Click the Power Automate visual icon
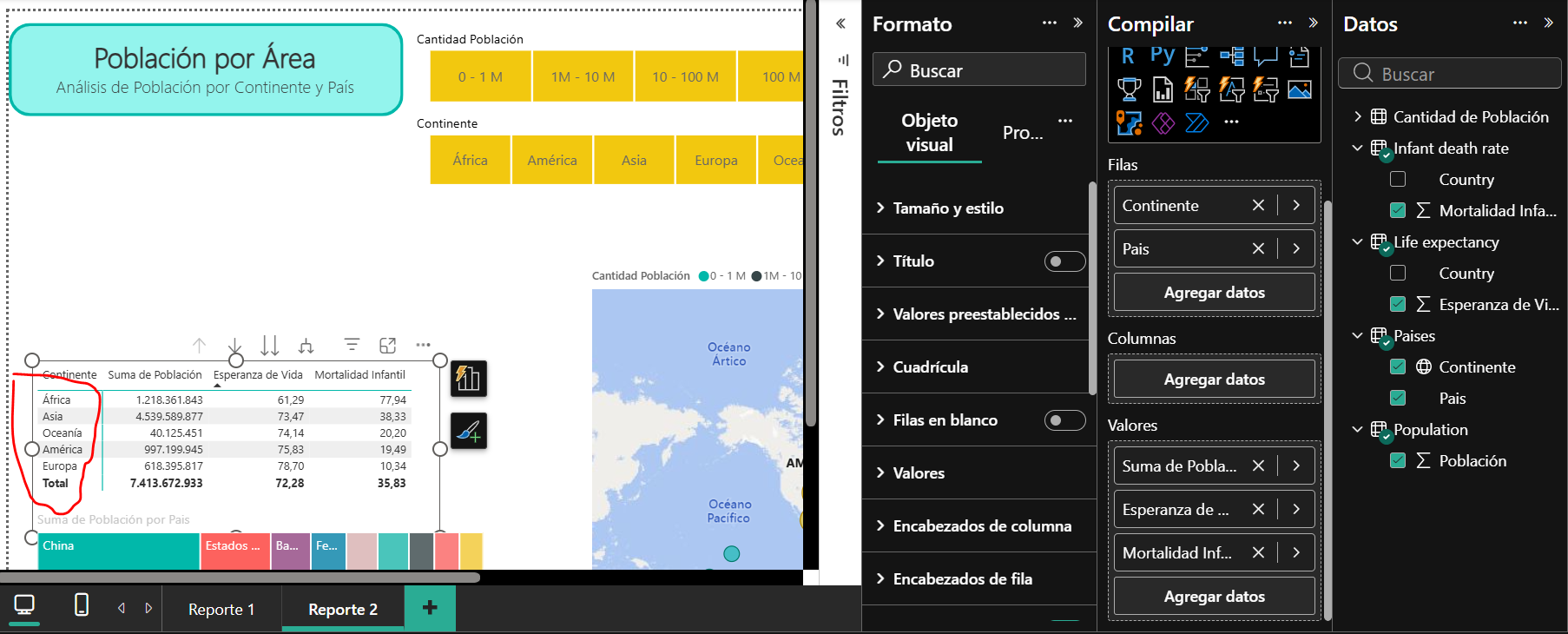Image resolution: width=1568 pixels, height=634 pixels. pos(1196,123)
